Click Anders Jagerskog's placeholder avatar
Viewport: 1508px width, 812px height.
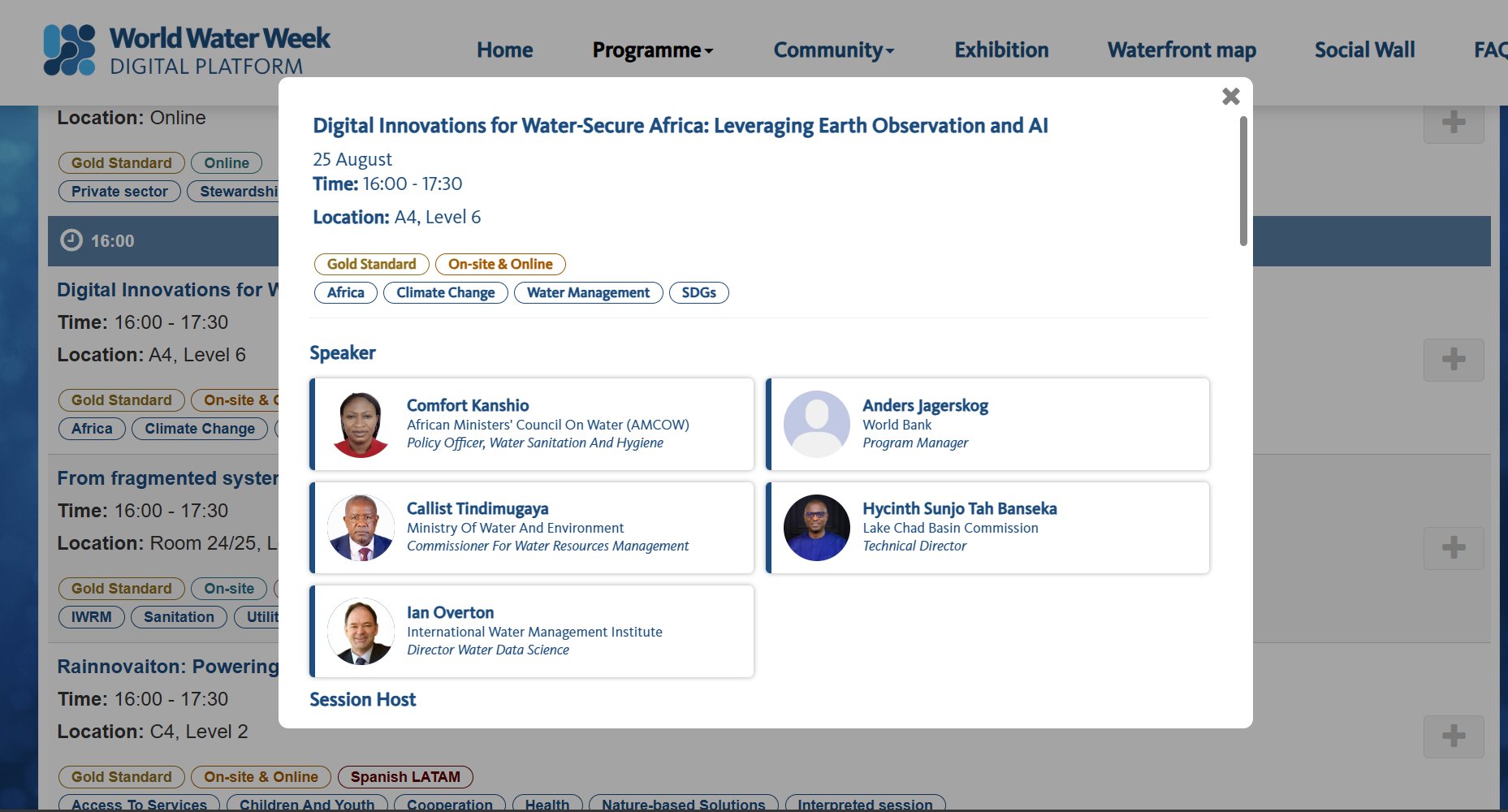point(816,424)
